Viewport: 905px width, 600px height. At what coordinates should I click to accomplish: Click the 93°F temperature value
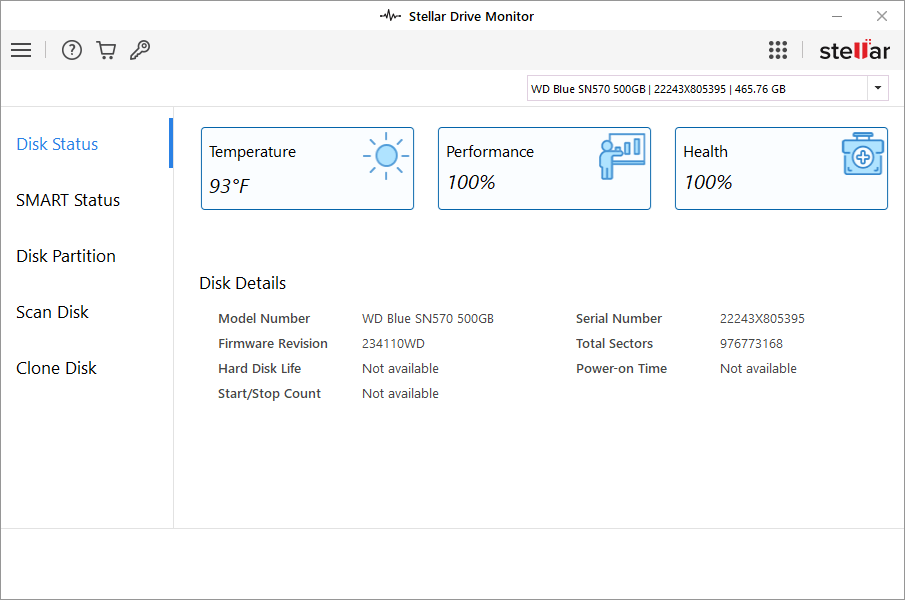click(x=229, y=186)
